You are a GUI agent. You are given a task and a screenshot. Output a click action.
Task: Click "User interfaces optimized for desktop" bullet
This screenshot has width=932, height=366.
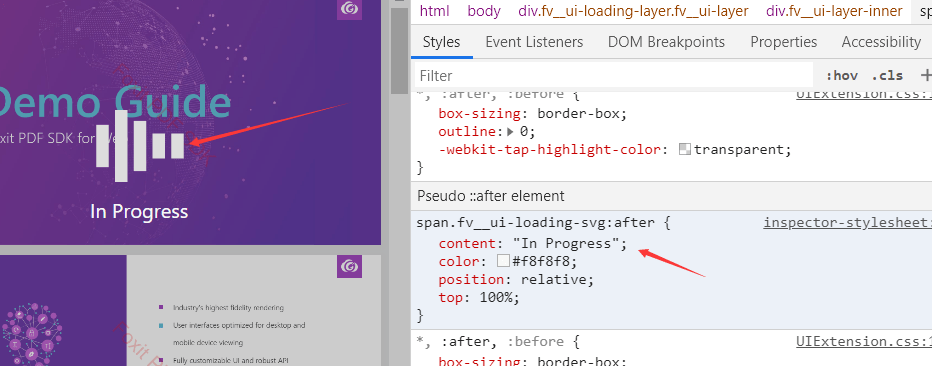pos(239,326)
